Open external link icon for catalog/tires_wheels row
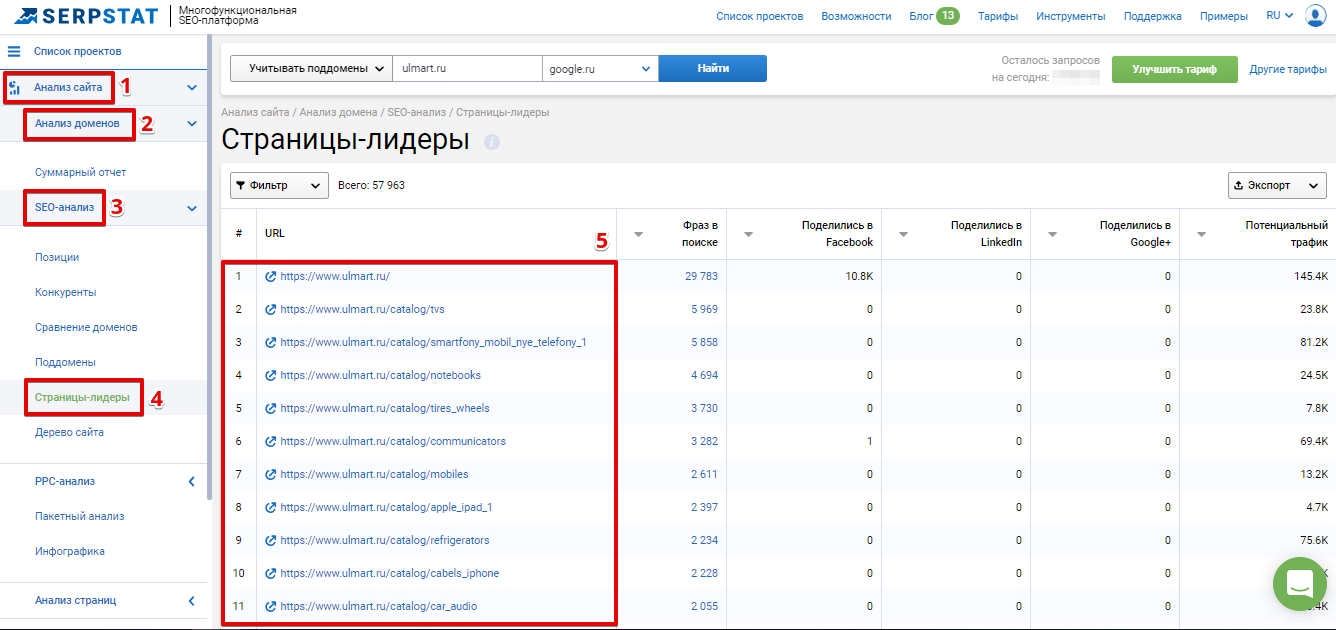 pyautogui.click(x=270, y=408)
